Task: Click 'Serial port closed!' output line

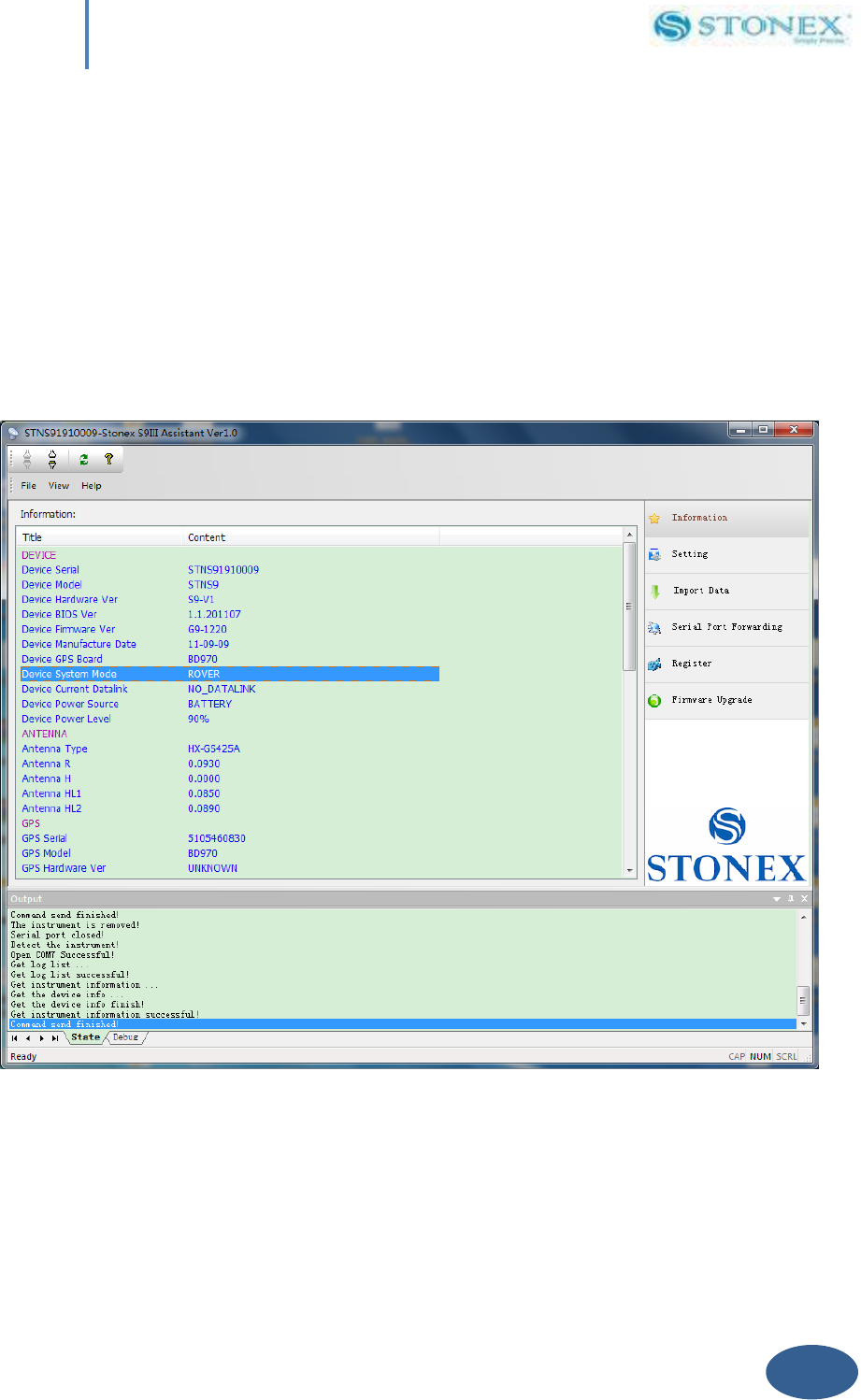Action: tap(57, 936)
